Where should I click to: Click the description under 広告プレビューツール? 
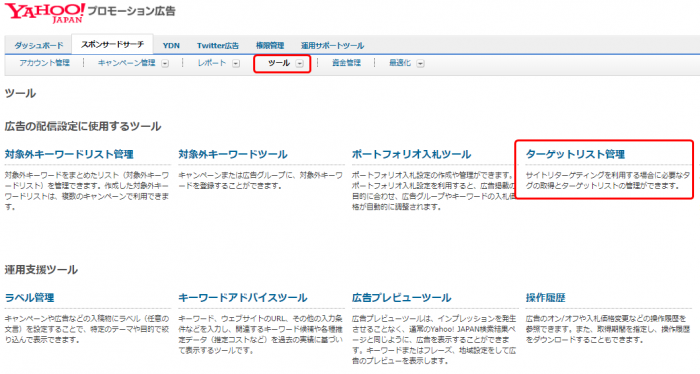pyautogui.click(x=434, y=339)
